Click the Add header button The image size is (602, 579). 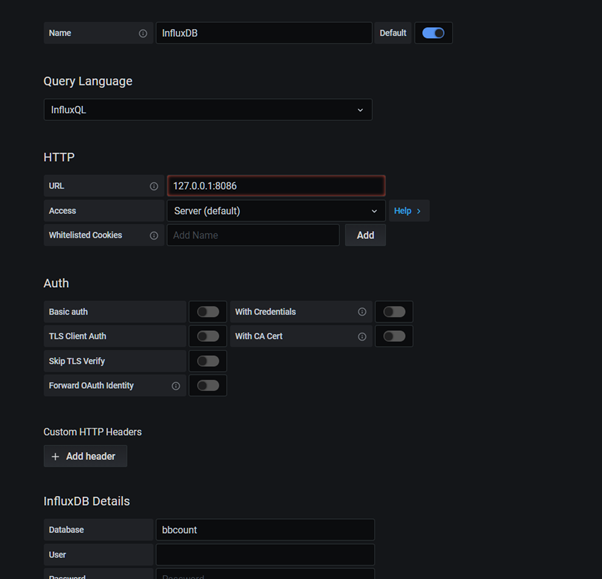point(85,456)
